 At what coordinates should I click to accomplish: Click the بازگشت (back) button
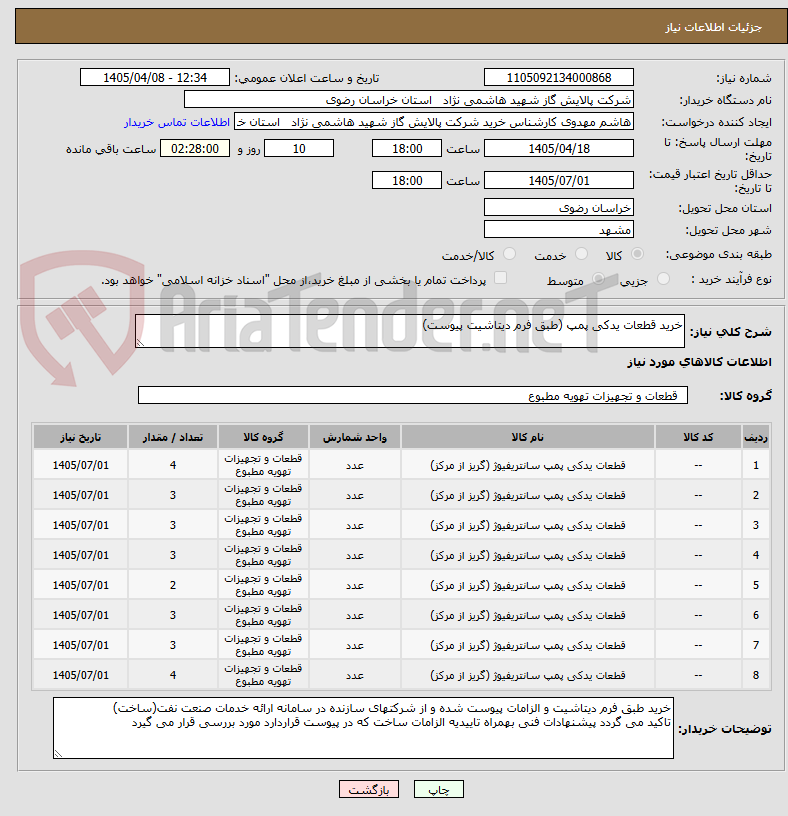coord(368,789)
